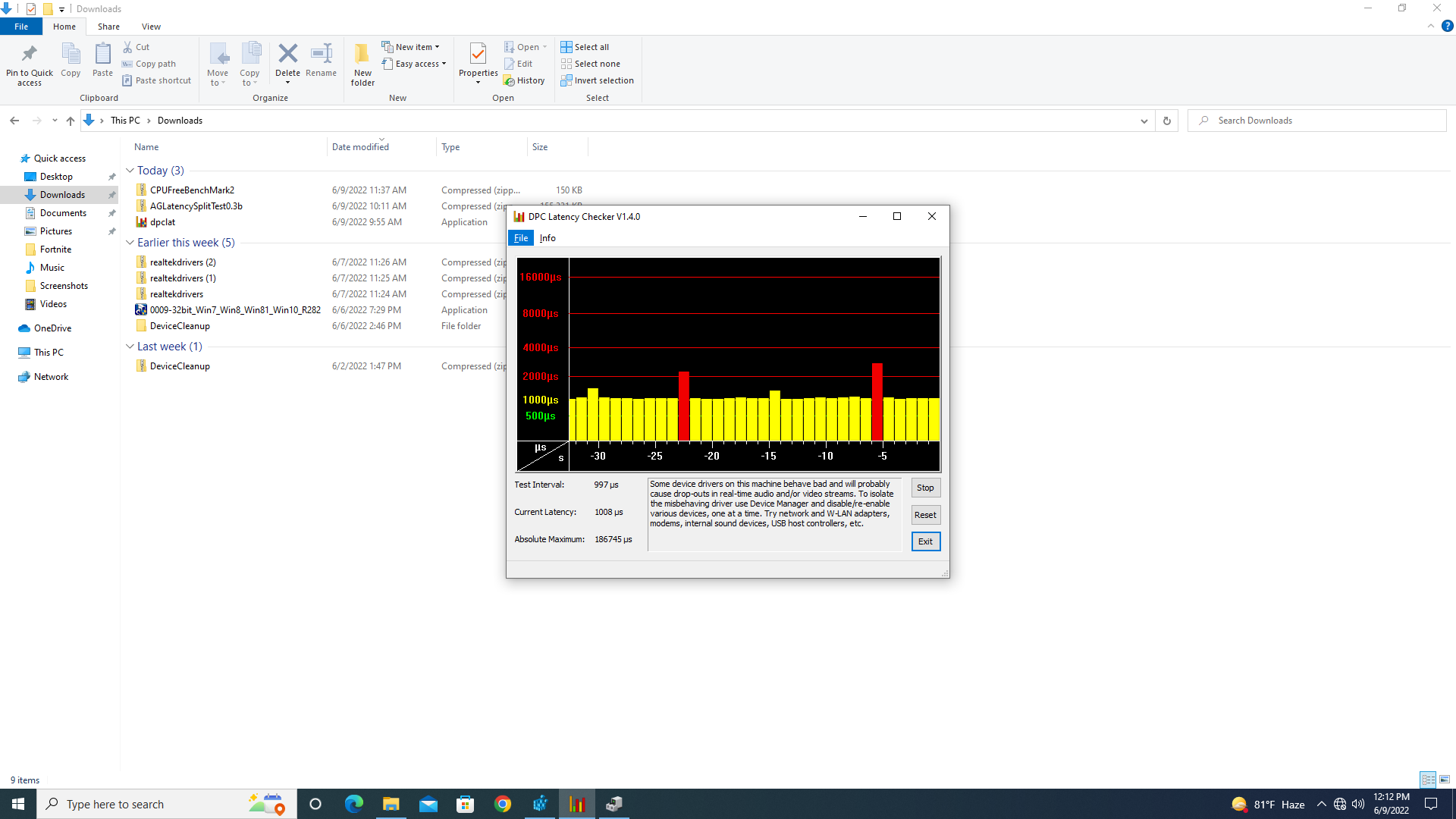Click Copy path in ribbon
Viewport: 1456px width, 819px height.
pyautogui.click(x=149, y=64)
